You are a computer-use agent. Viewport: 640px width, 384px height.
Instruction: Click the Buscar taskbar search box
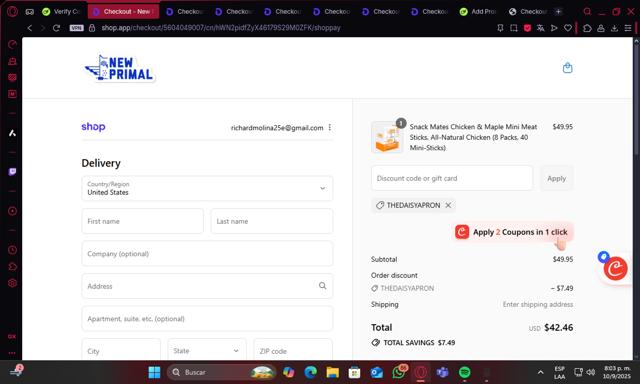pos(221,372)
